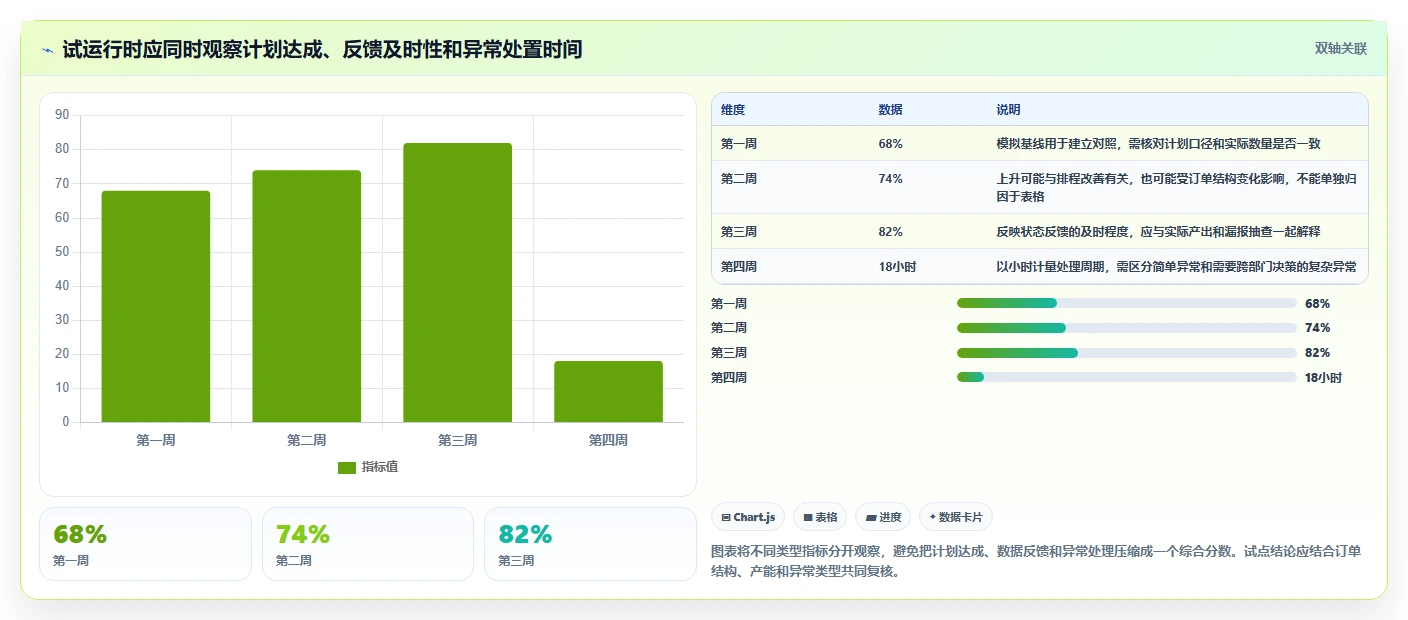Click the description starting 上升可能与排程改善有关
This screenshot has width=1408, height=620.
pyautogui.click(x=1177, y=188)
